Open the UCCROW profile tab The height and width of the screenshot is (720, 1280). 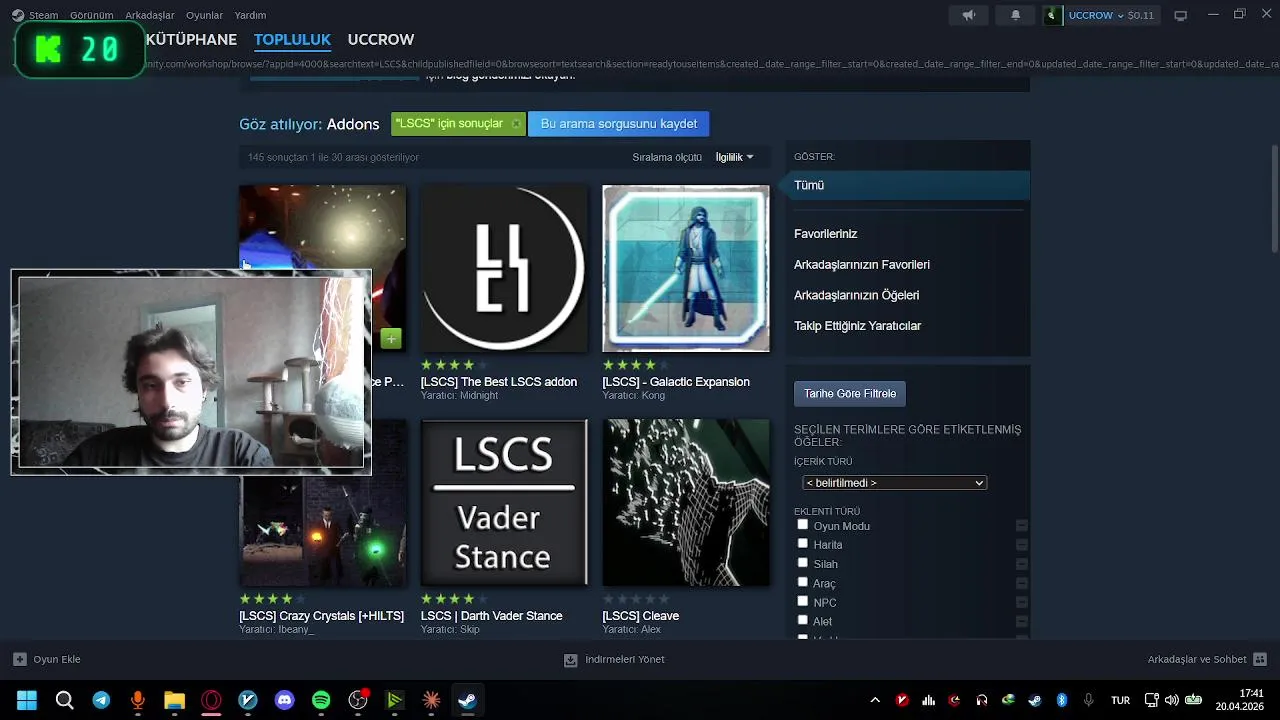(380, 40)
